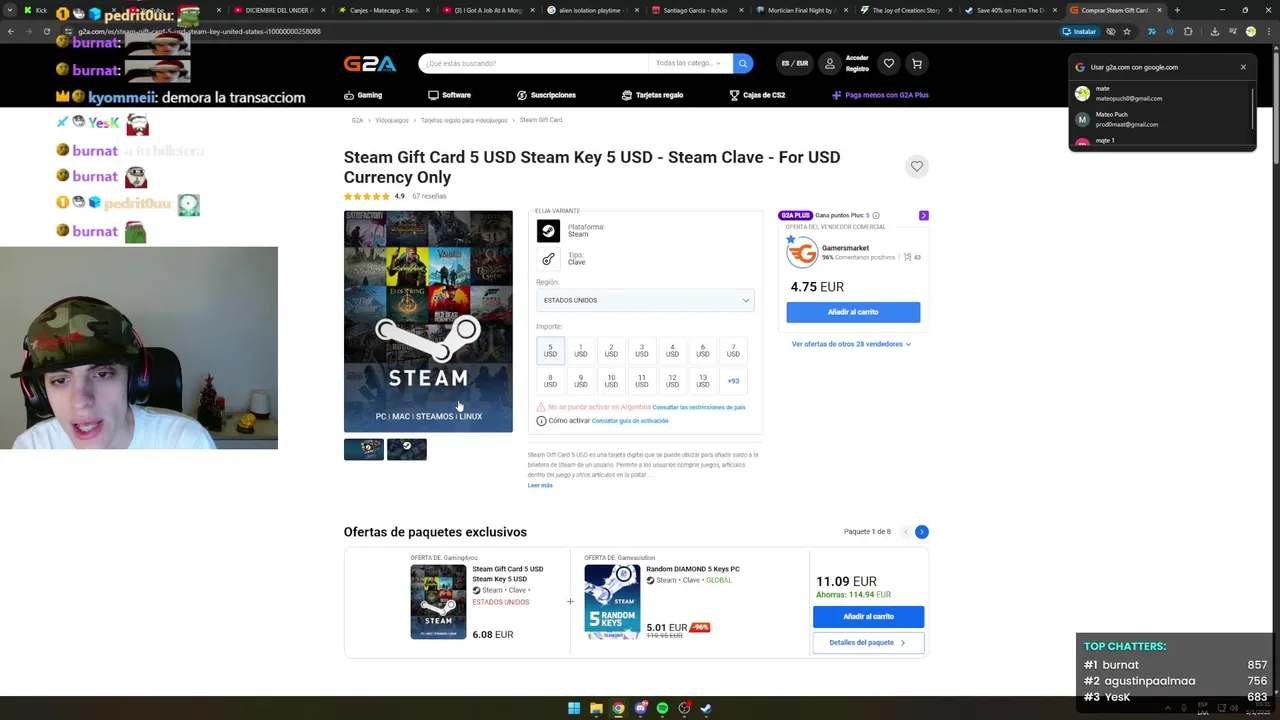Select the 3 USD amount option
The width and height of the screenshot is (1280, 720).
[x=642, y=351]
